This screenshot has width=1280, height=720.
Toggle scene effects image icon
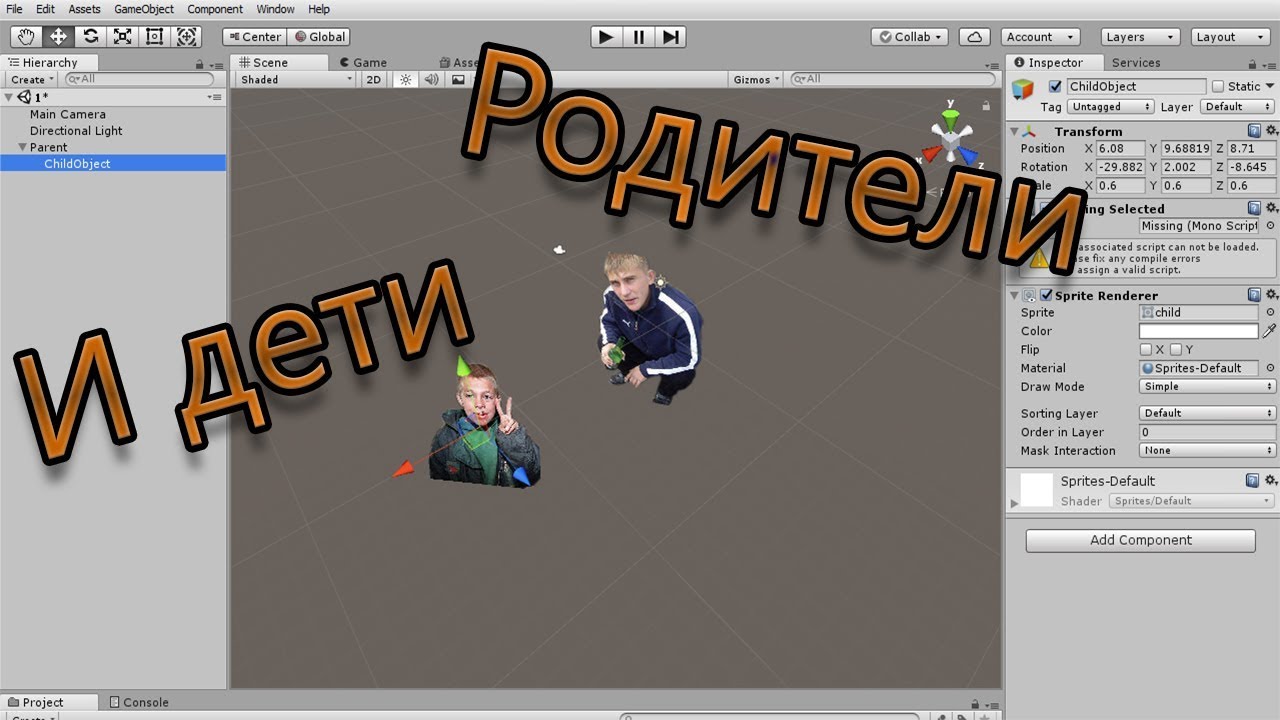point(458,79)
